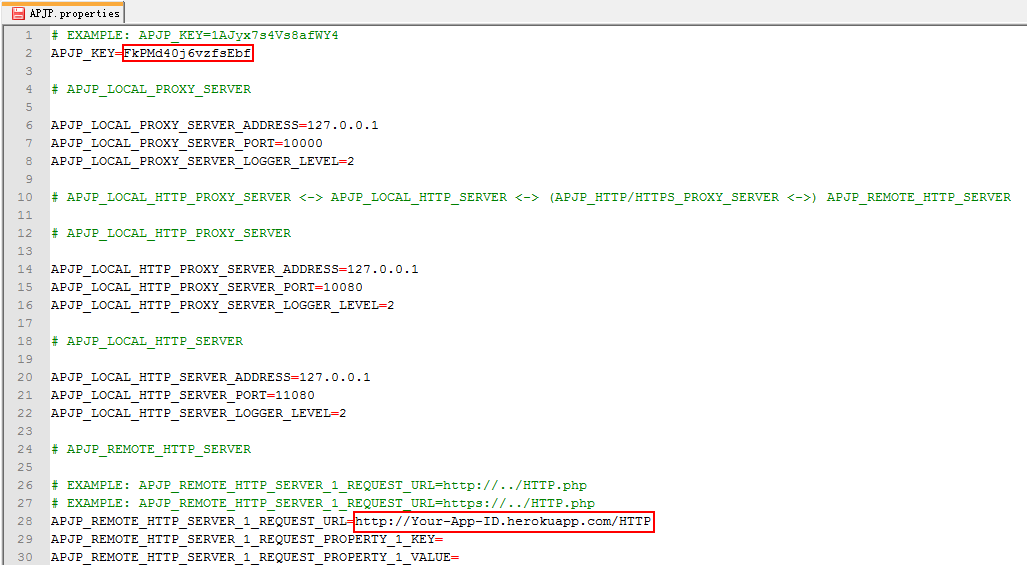Screen dimensions: 1027x565
Task: Click the APJP_KEY value FkPMd40j6vzfsEbf
Action: (x=187, y=54)
